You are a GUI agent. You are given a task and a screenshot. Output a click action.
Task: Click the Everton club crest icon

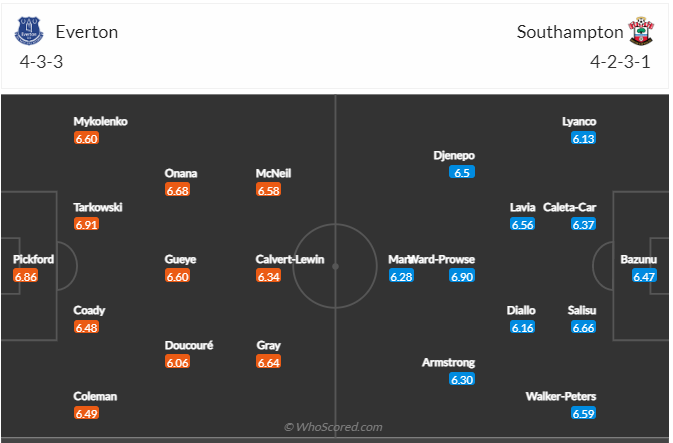[29, 32]
